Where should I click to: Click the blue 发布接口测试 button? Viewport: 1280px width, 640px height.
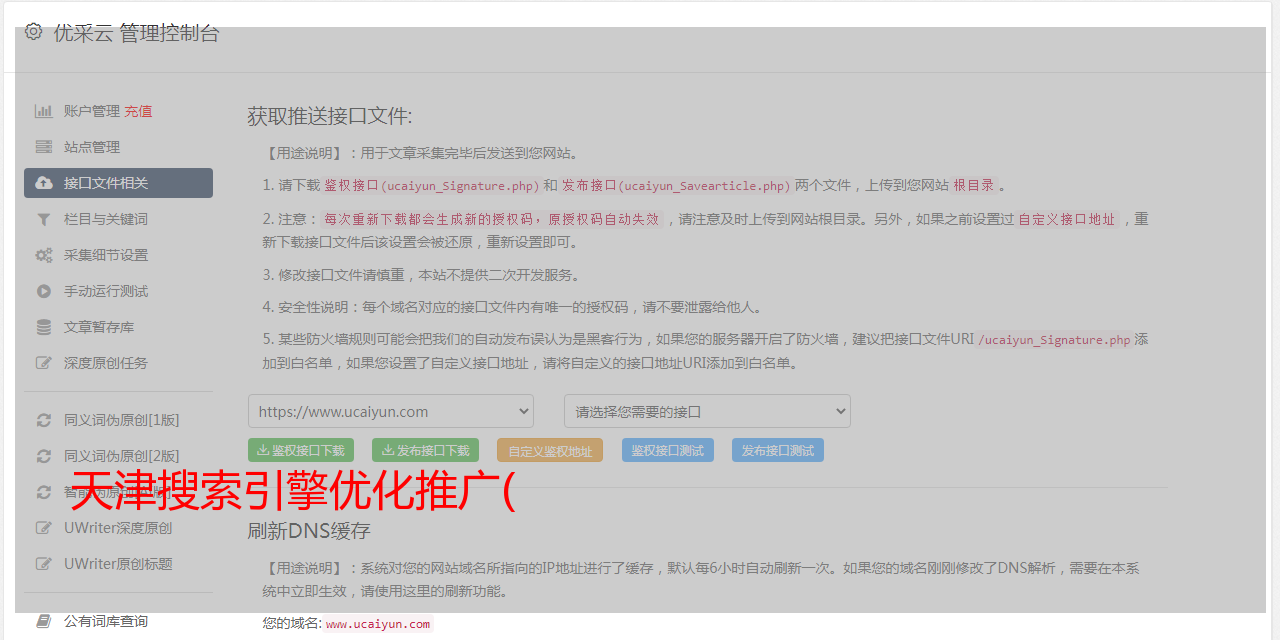click(x=777, y=451)
